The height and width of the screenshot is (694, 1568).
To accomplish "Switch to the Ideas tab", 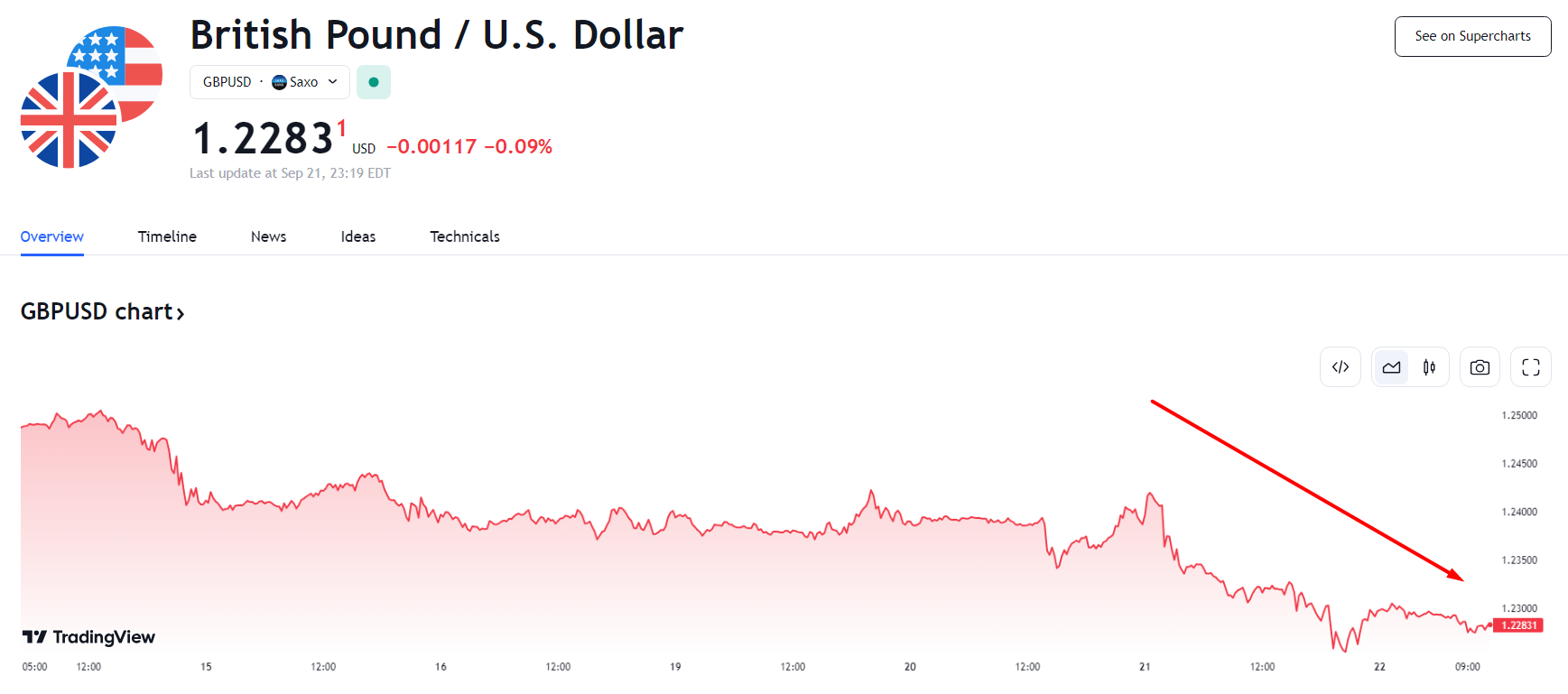I will pyautogui.click(x=358, y=236).
